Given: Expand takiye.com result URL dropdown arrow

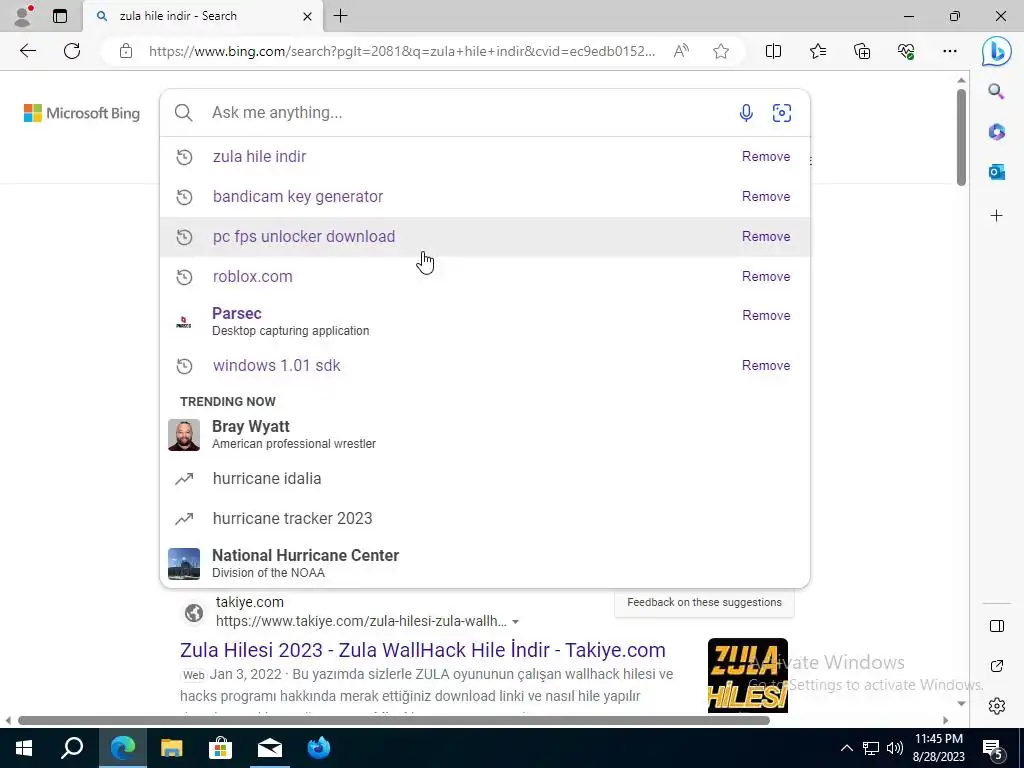Looking at the screenshot, I should pyautogui.click(x=515, y=622).
